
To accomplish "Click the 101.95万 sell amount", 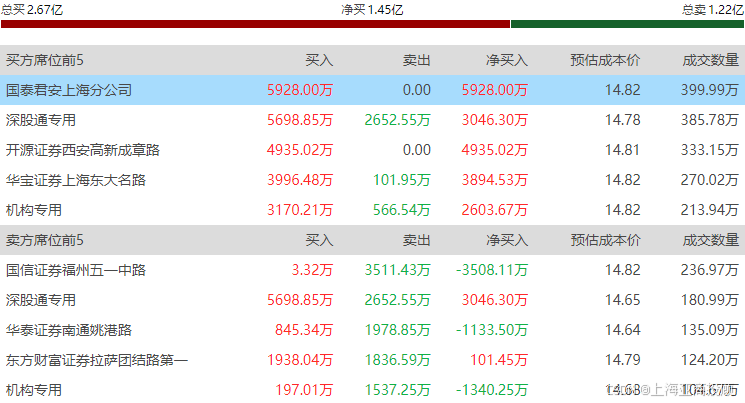I will click(401, 180).
